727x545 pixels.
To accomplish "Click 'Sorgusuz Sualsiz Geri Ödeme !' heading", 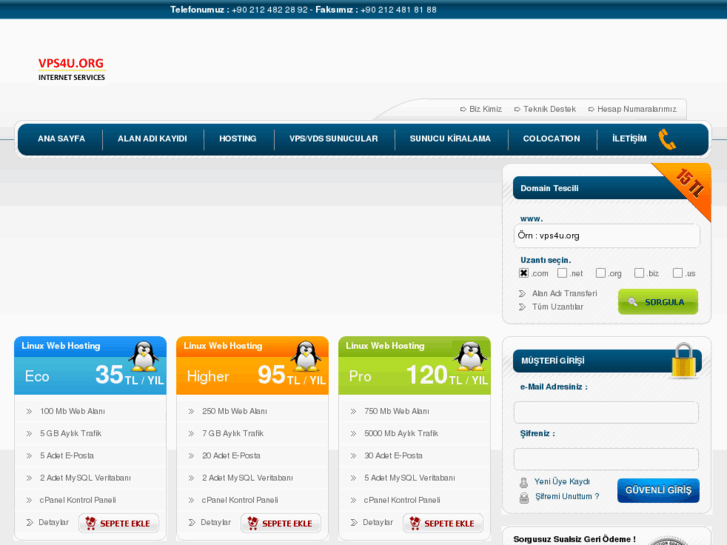I will (x=574, y=539).
